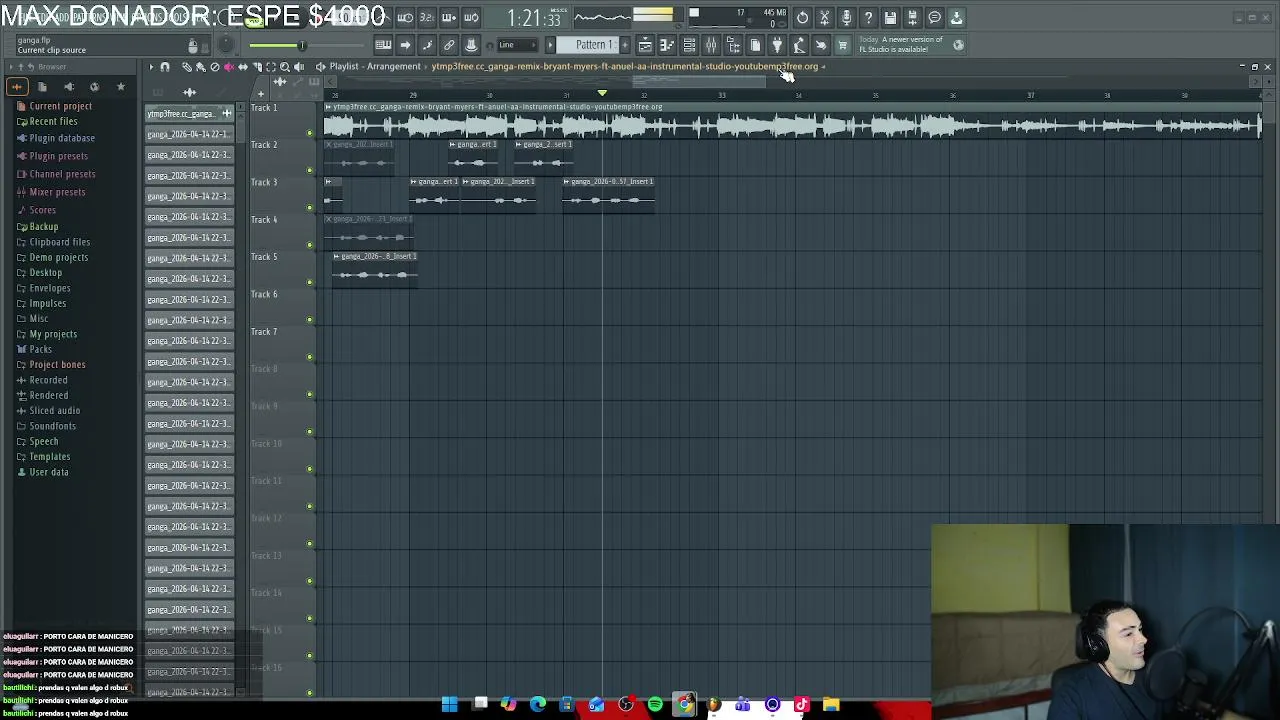Add a new pattern with plus button
The image size is (1280, 720).
point(625,45)
